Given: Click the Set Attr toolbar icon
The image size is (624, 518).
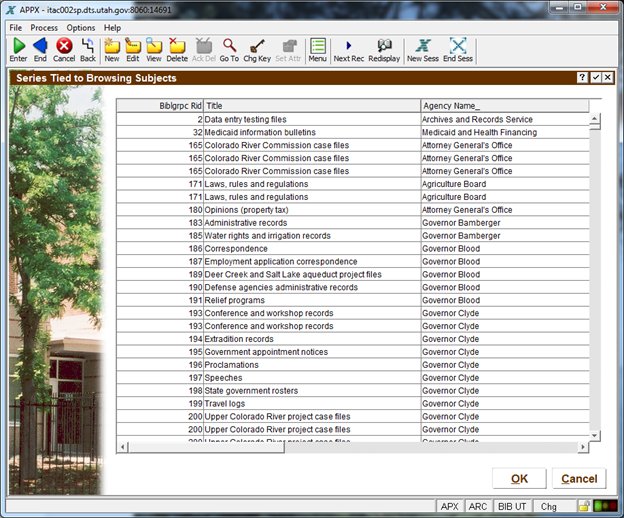Looking at the screenshot, I should click(x=289, y=46).
